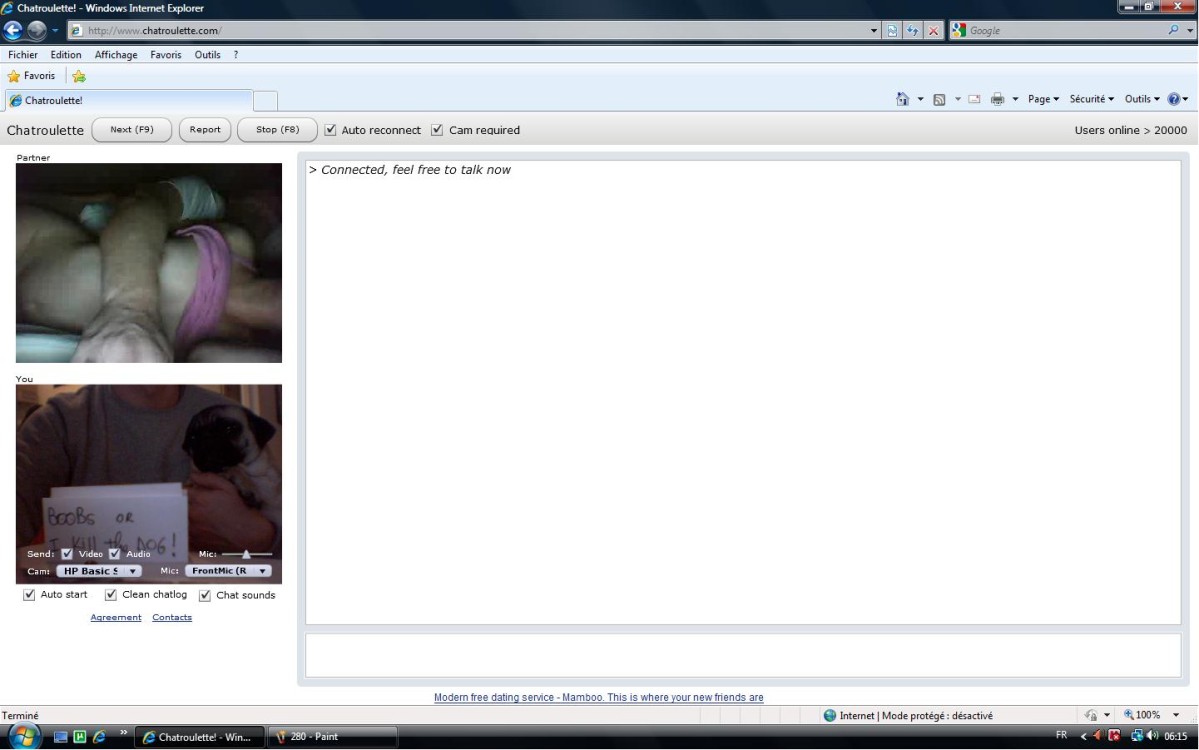The image size is (1199, 750).
Task: Toggle the Auto start checkbox
Action: [29, 595]
